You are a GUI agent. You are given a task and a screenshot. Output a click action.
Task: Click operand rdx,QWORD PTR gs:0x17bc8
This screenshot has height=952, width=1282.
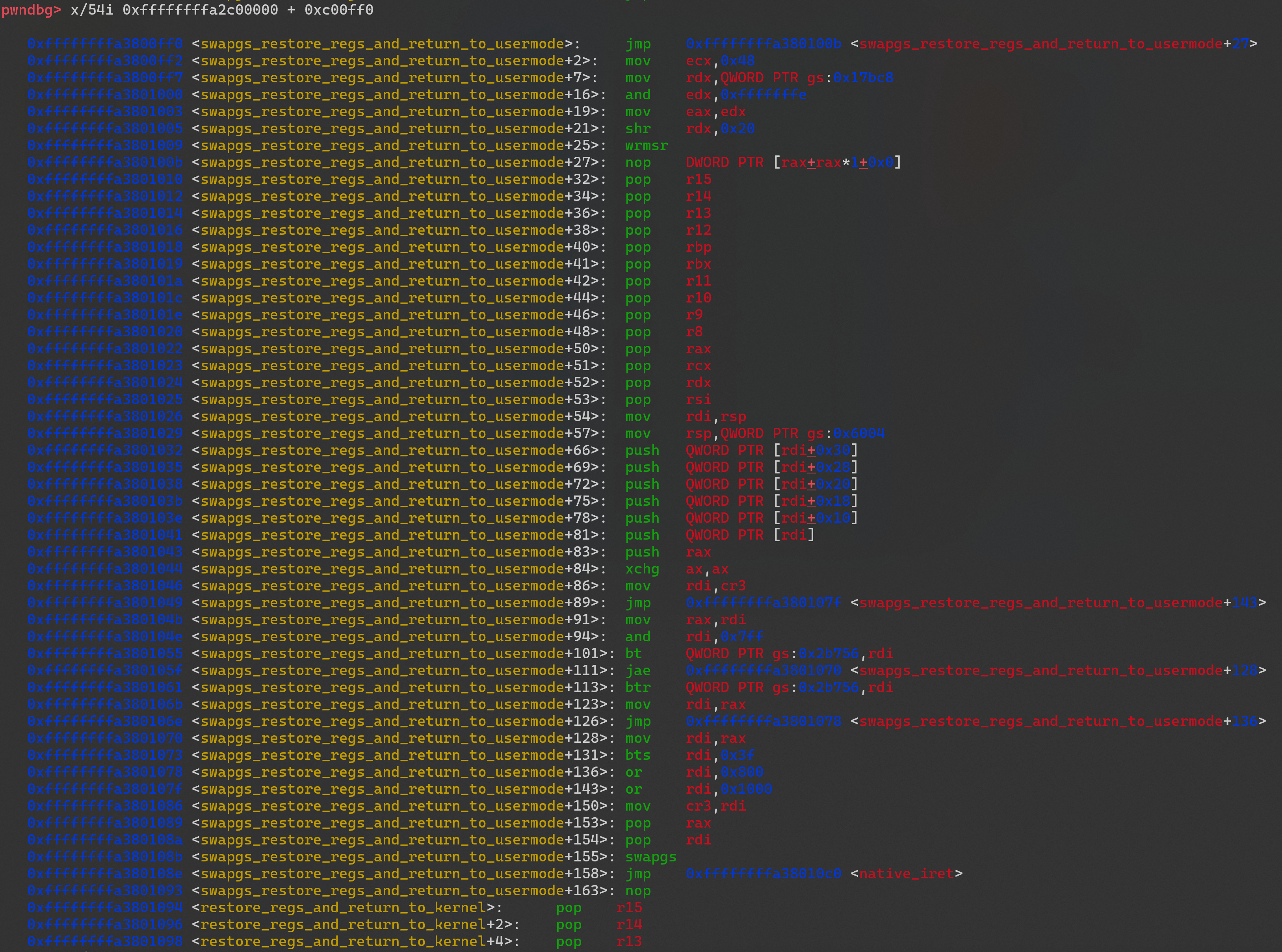point(789,78)
